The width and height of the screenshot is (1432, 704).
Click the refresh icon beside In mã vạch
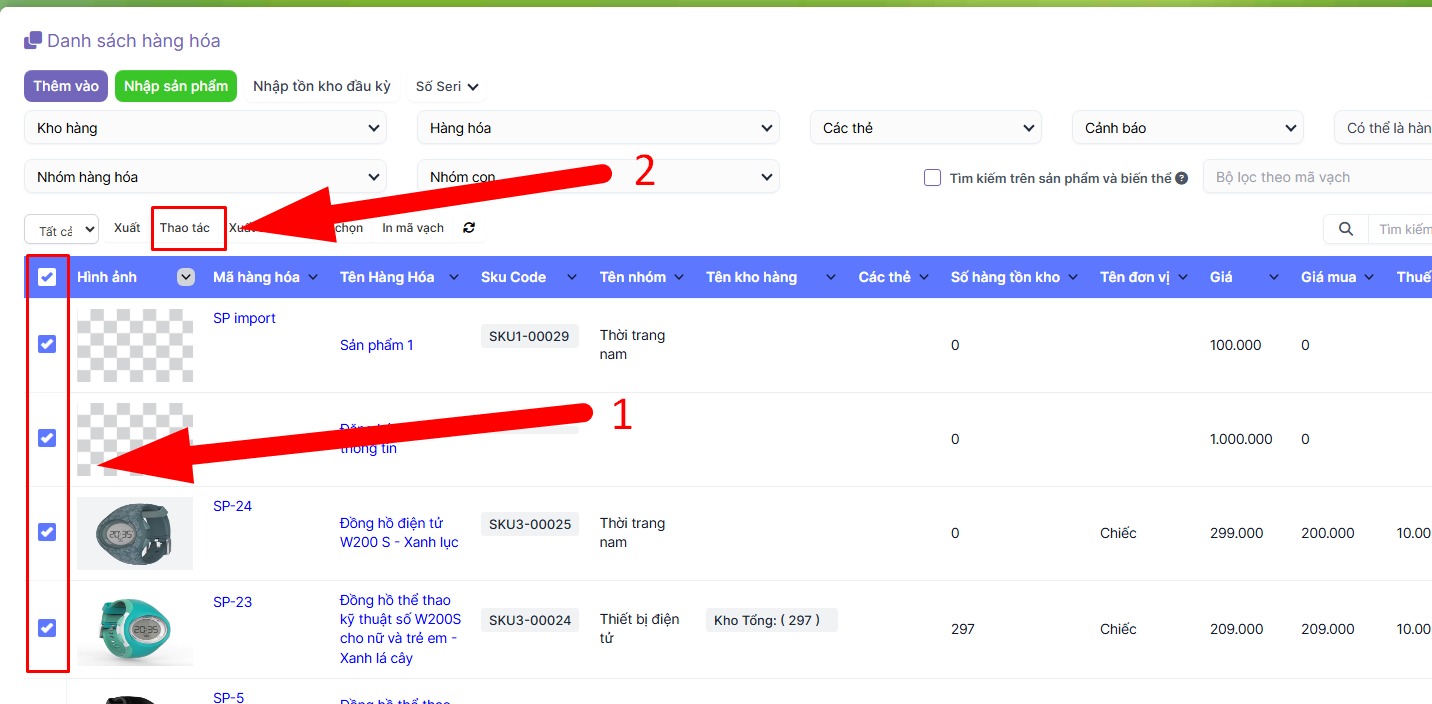(x=469, y=228)
